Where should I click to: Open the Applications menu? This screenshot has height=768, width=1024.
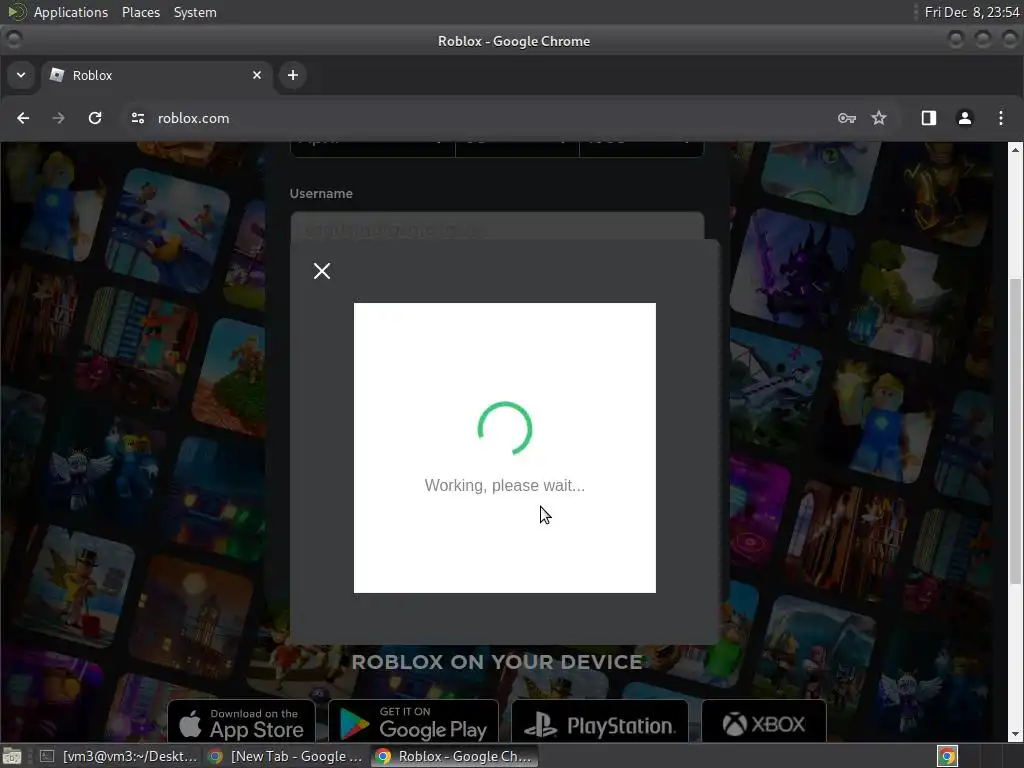[71, 12]
